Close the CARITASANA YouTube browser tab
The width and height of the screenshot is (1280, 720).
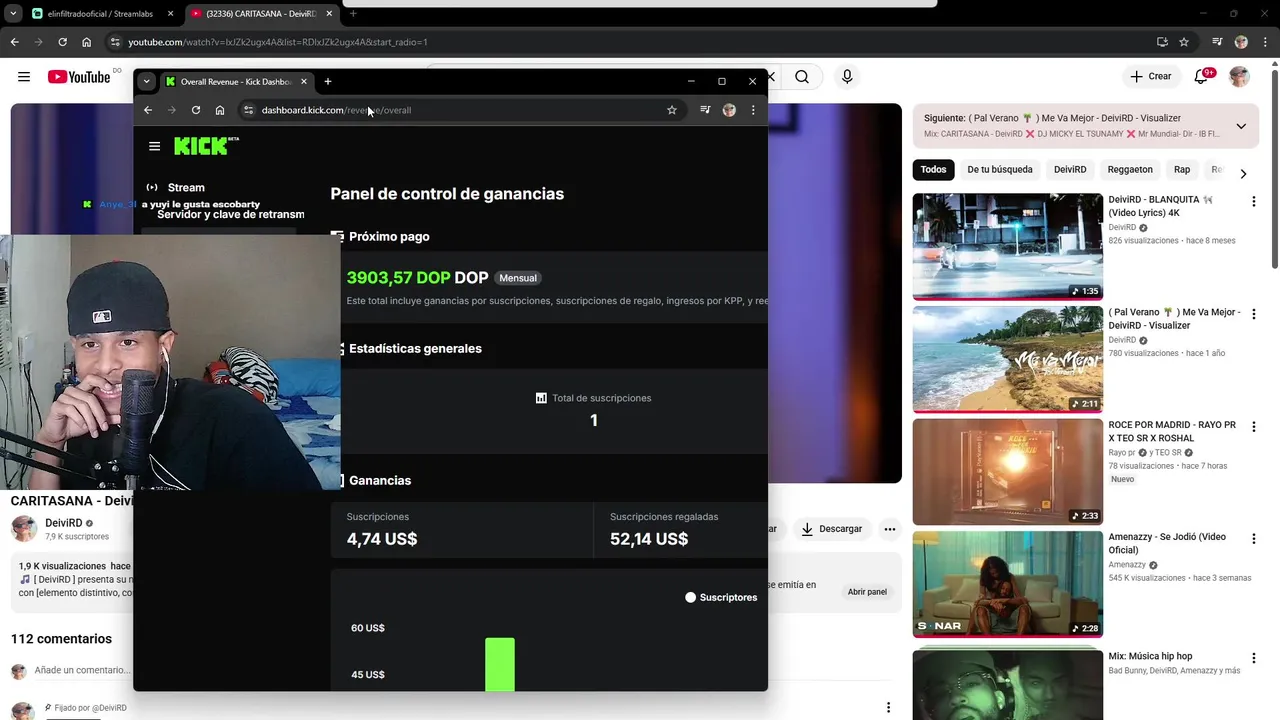click(x=329, y=14)
